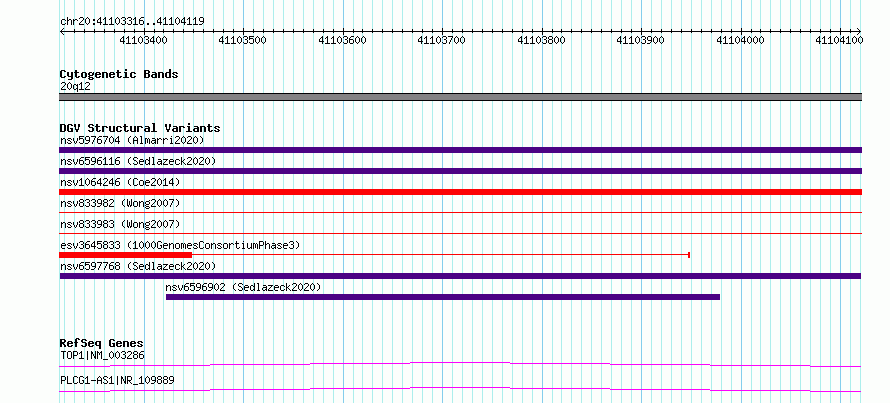
Task: Click the left arrowhead of the ruler
Action: coord(62,31)
